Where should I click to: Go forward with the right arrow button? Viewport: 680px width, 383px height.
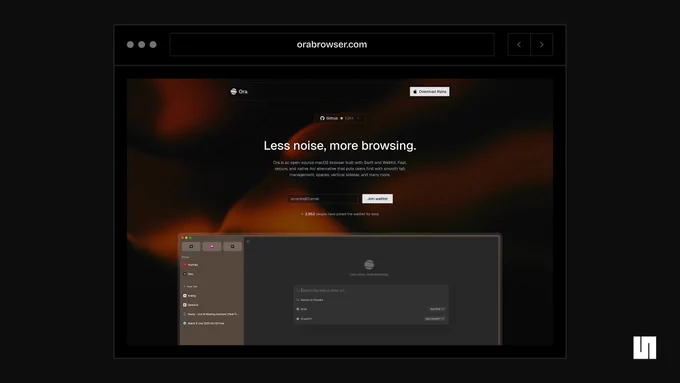542,44
